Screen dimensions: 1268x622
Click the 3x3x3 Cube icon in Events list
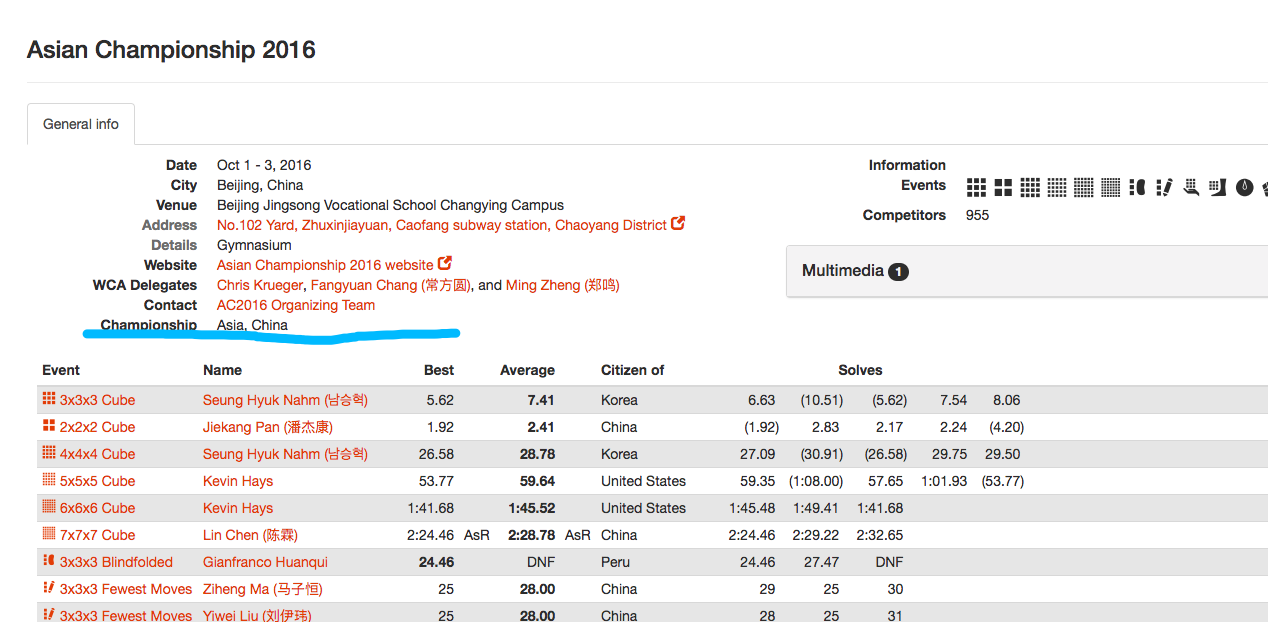(976, 187)
